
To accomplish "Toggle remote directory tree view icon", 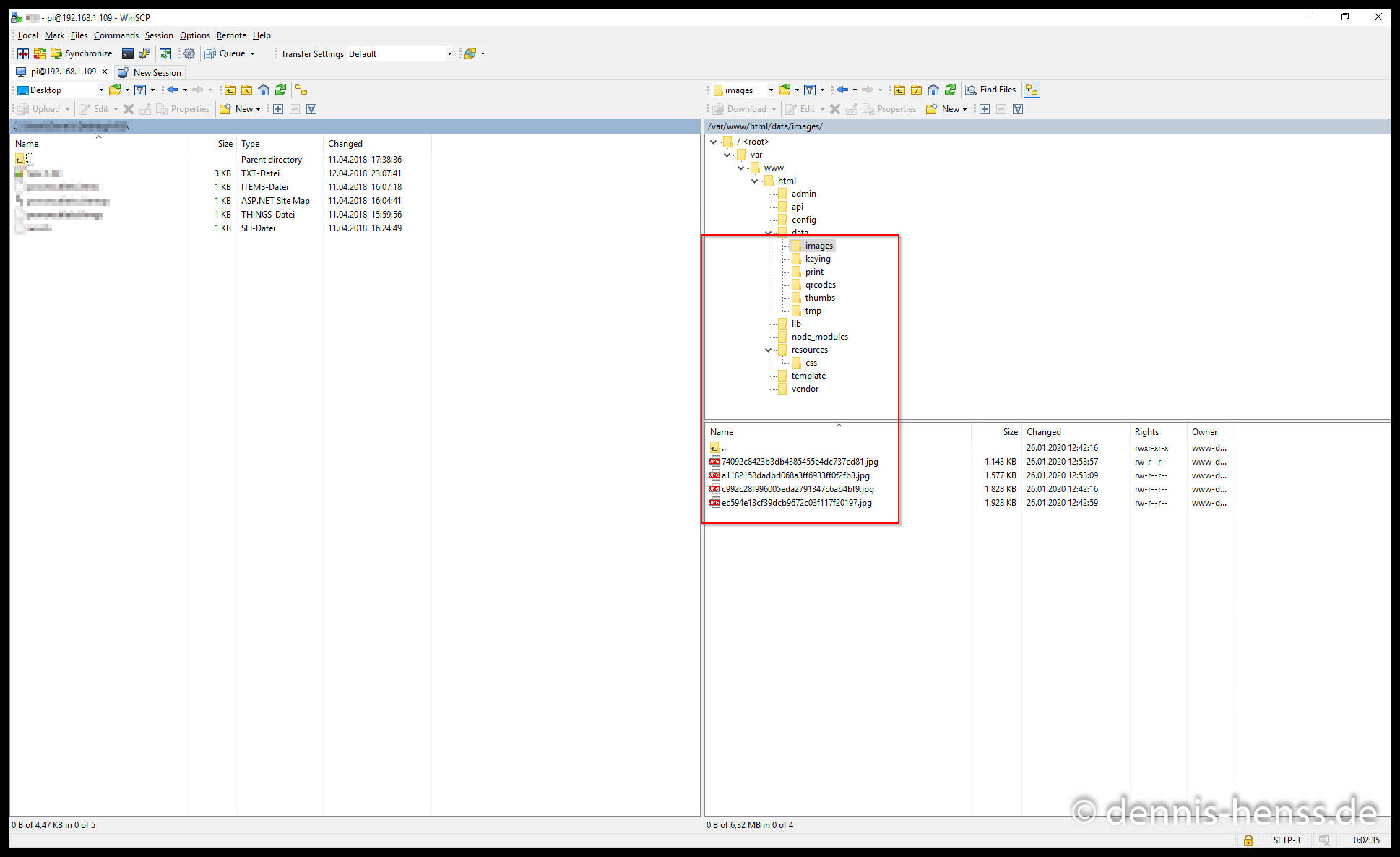I will pos(1032,90).
